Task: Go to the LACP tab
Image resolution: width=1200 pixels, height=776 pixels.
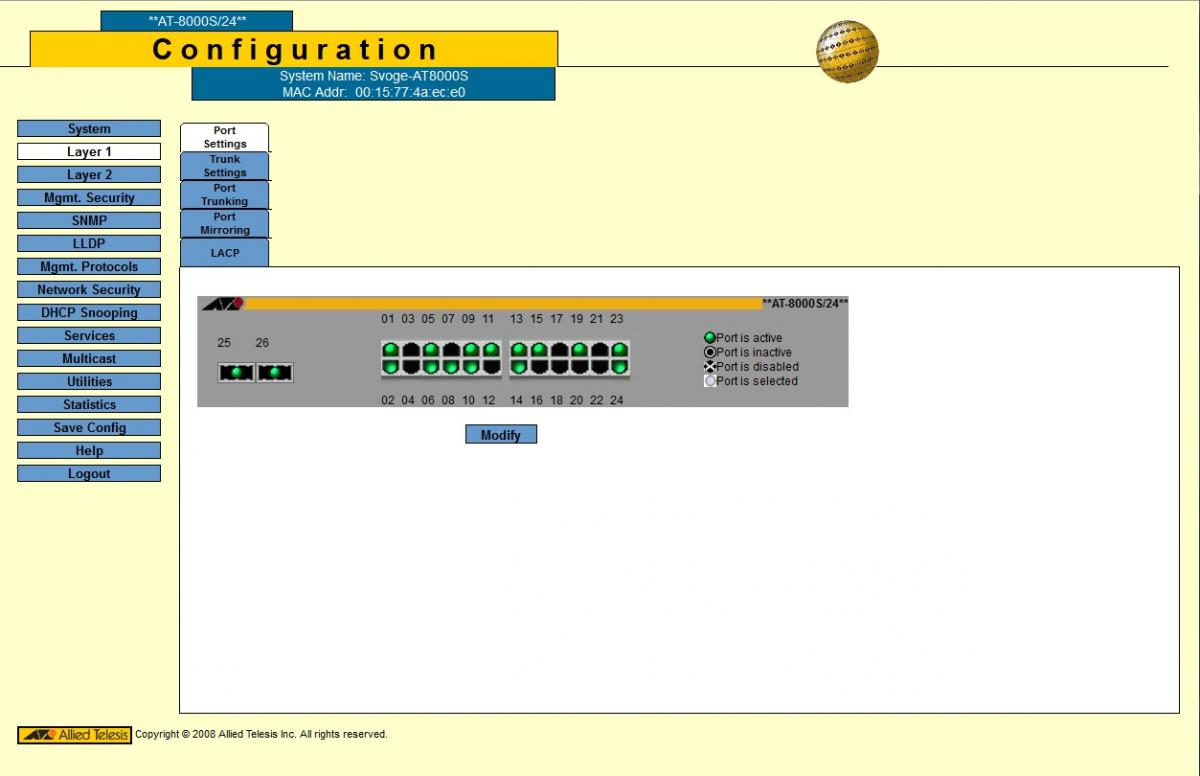Action: pos(225,253)
